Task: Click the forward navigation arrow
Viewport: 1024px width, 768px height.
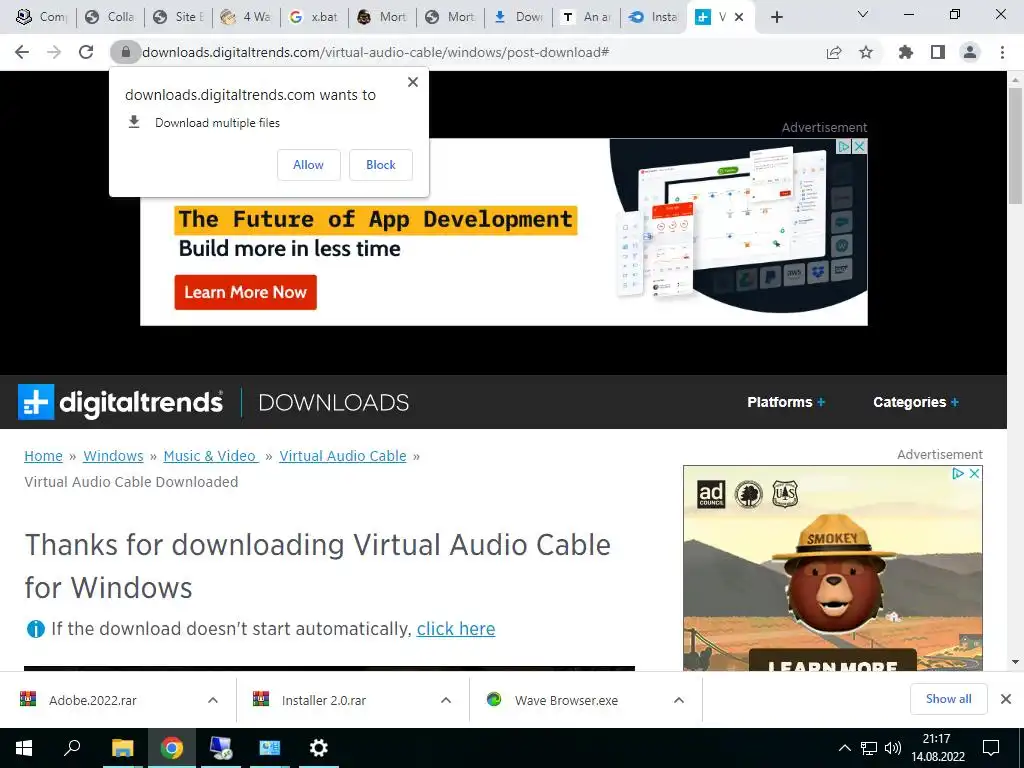Action: click(54, 52)
